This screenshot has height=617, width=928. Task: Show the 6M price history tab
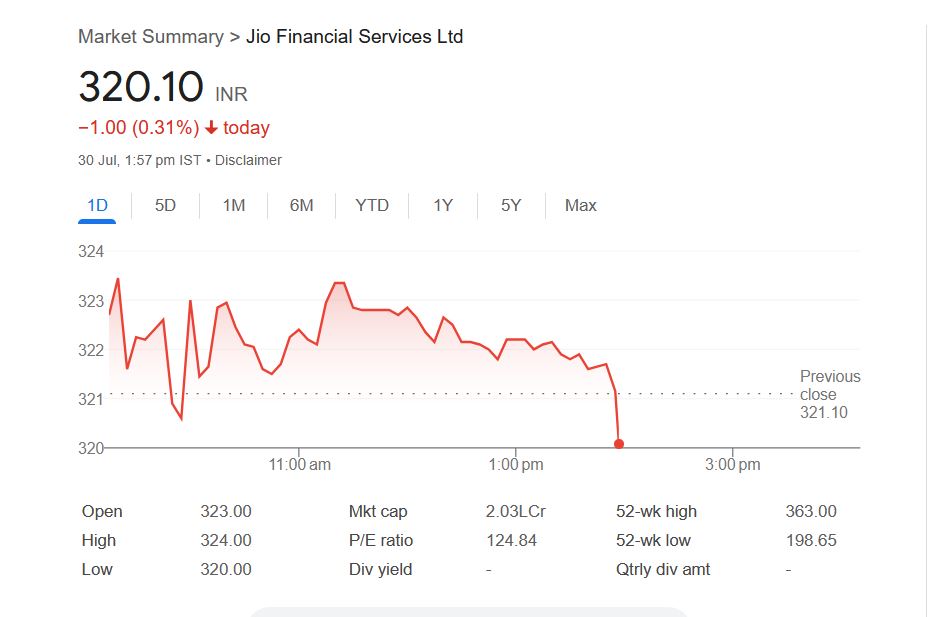click(x=301, y=205)
